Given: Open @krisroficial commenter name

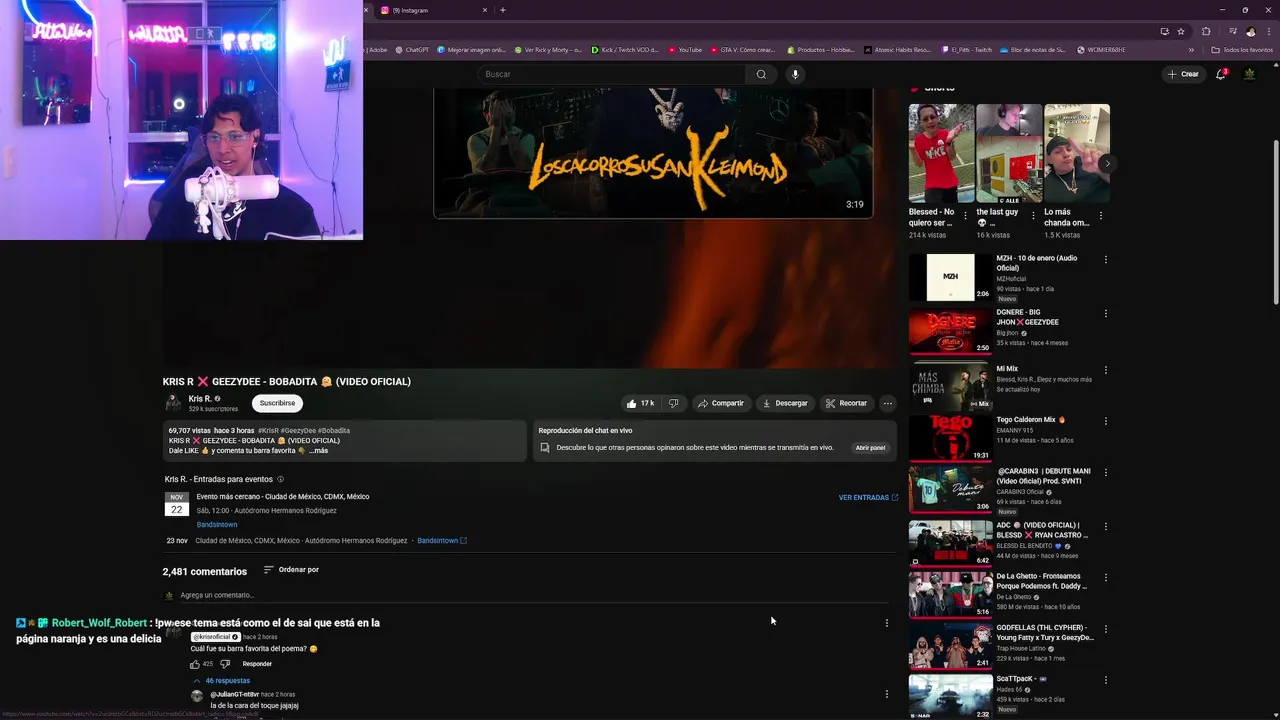Looking at the screenshot, I should click(x=216, y=637).
